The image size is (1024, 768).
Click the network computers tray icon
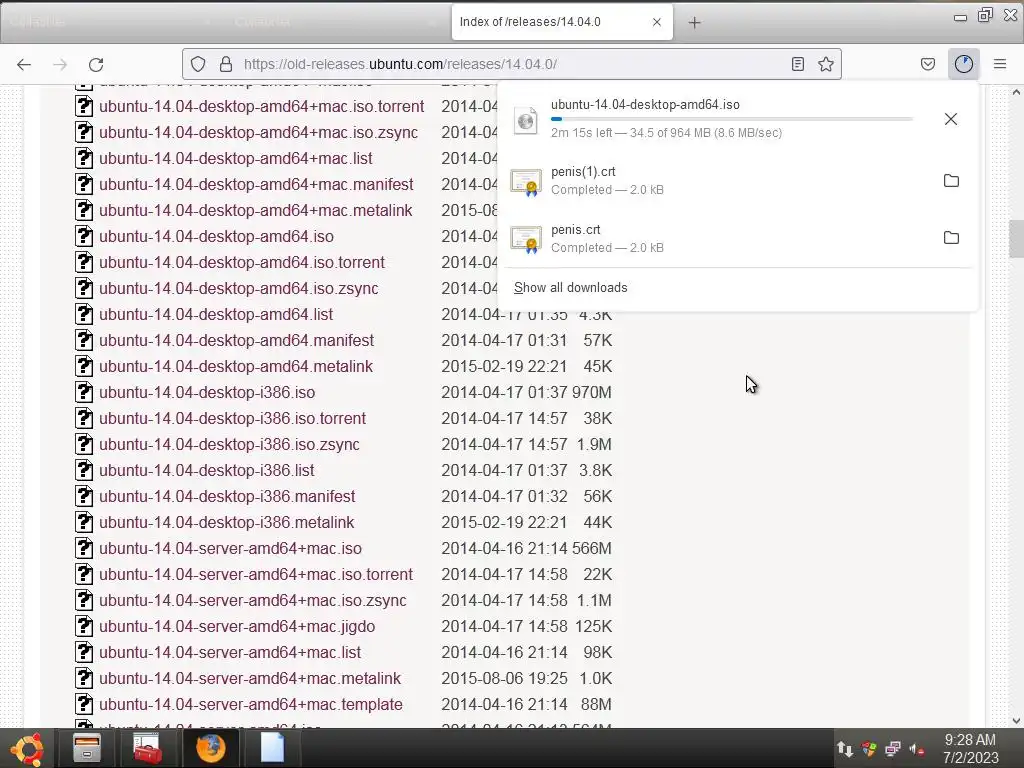point(893,749)
